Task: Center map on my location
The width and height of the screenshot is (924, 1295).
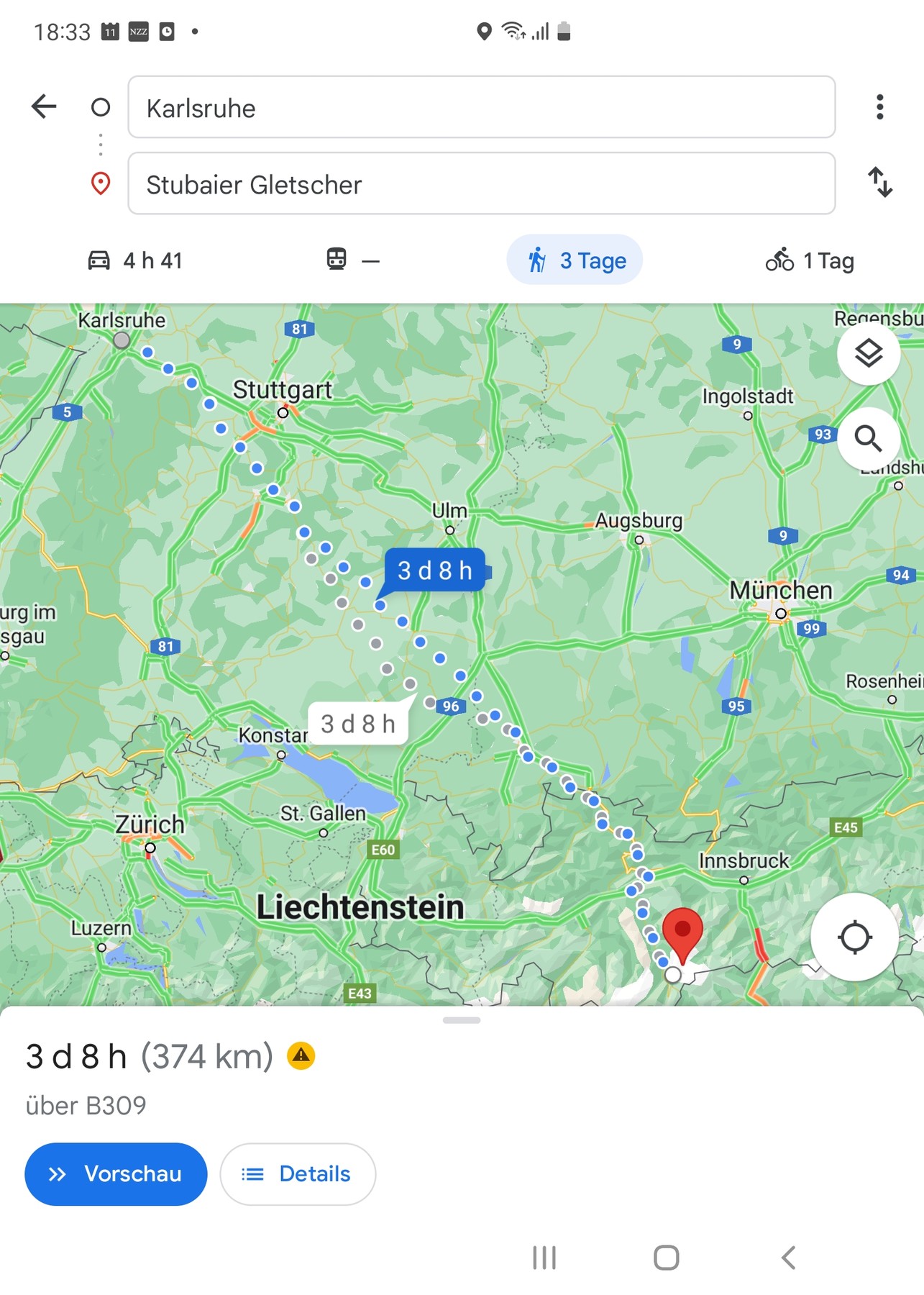Action: tap(855, 937)
